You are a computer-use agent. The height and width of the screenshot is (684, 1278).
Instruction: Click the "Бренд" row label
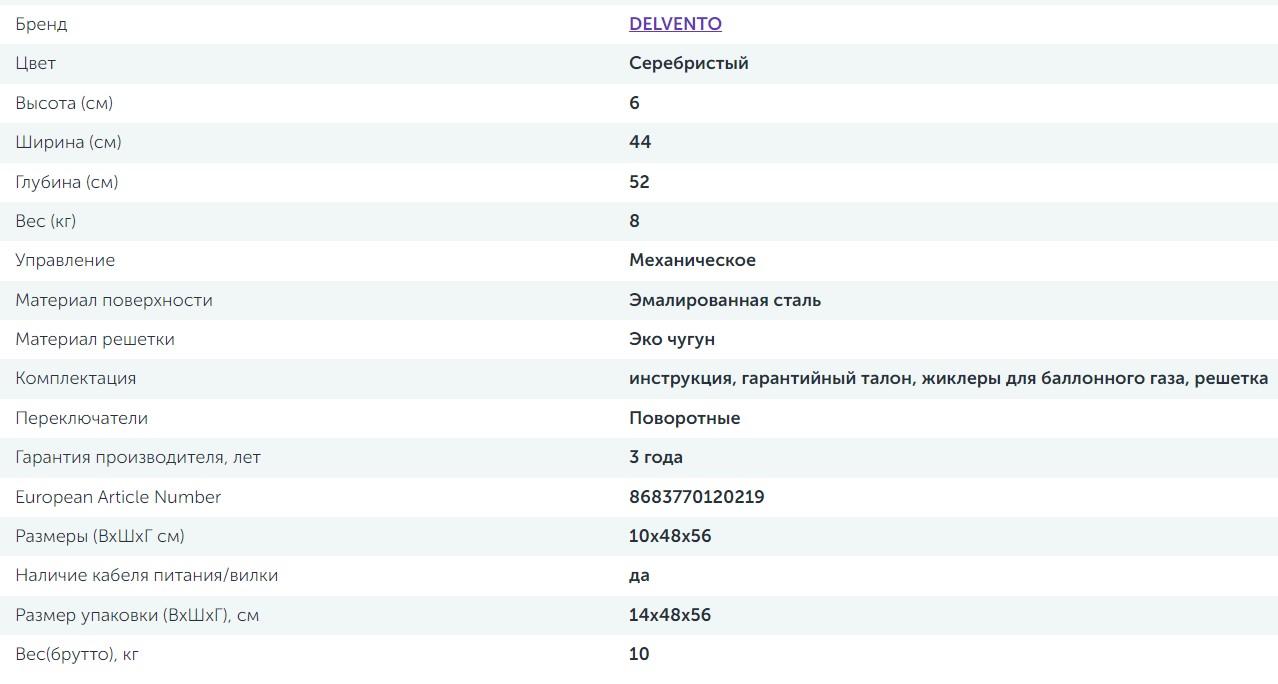pyautogui.click(x=42, y=24)
